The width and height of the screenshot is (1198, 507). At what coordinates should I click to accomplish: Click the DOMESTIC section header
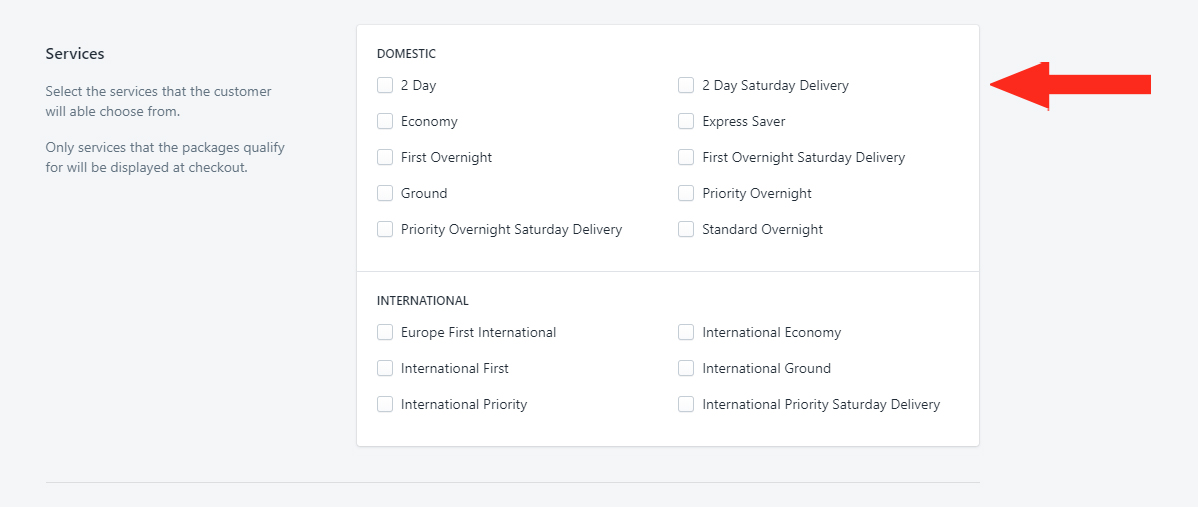point(406,53)
